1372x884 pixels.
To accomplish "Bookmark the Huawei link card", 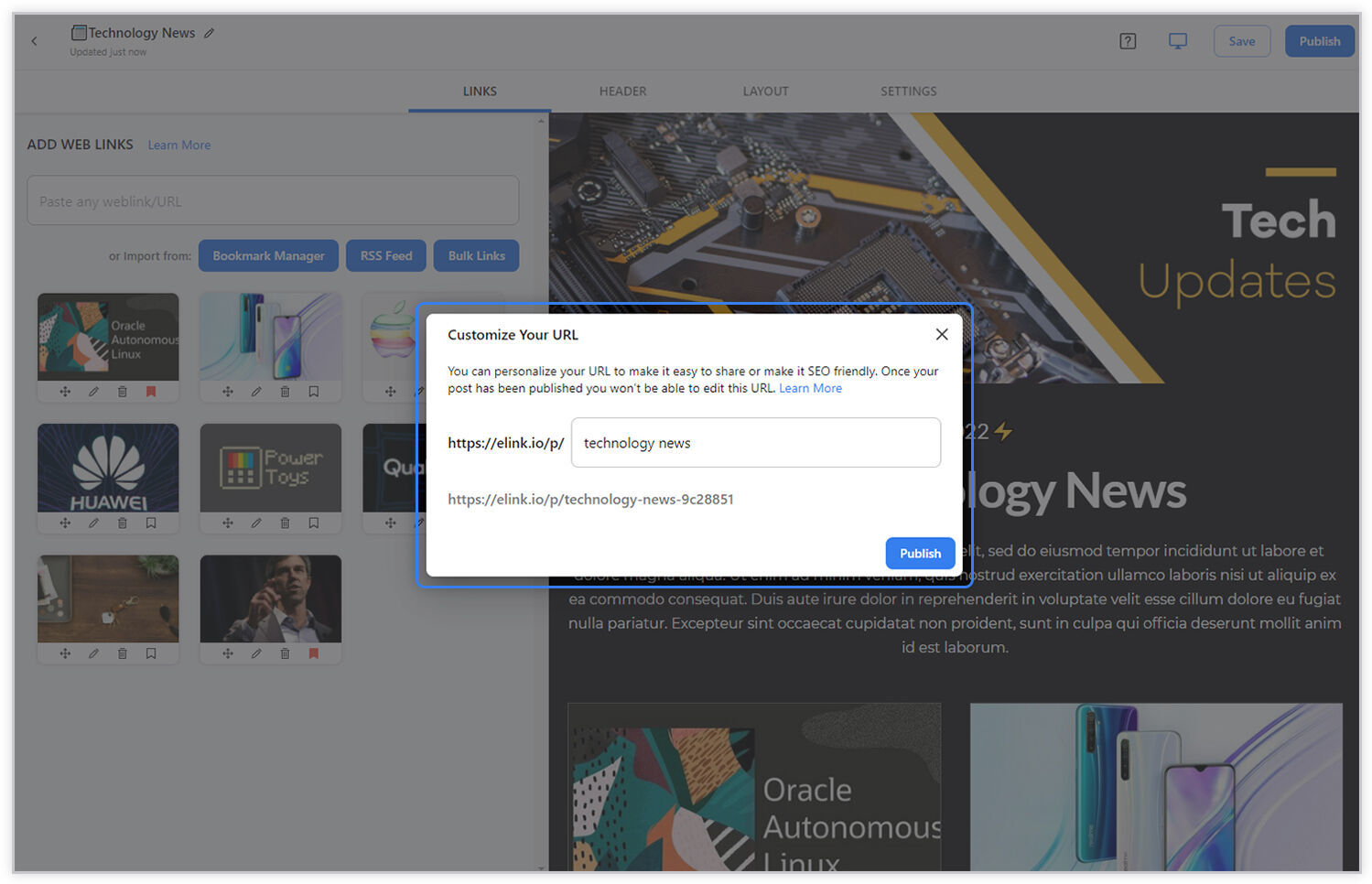I will click(151, 523).
